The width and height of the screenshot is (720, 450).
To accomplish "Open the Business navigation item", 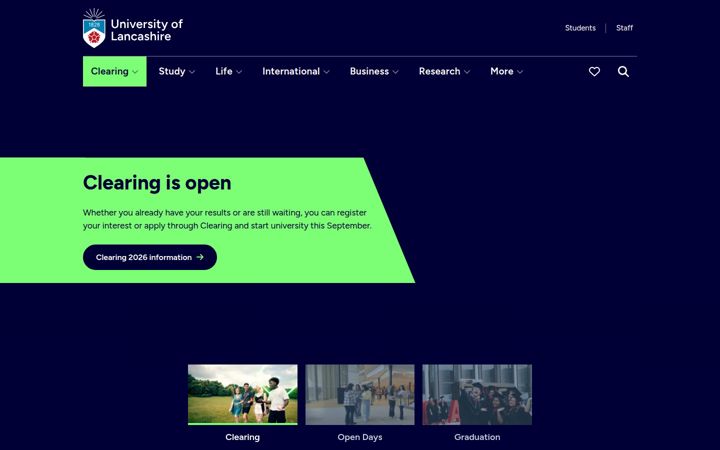I will point(374,71).
